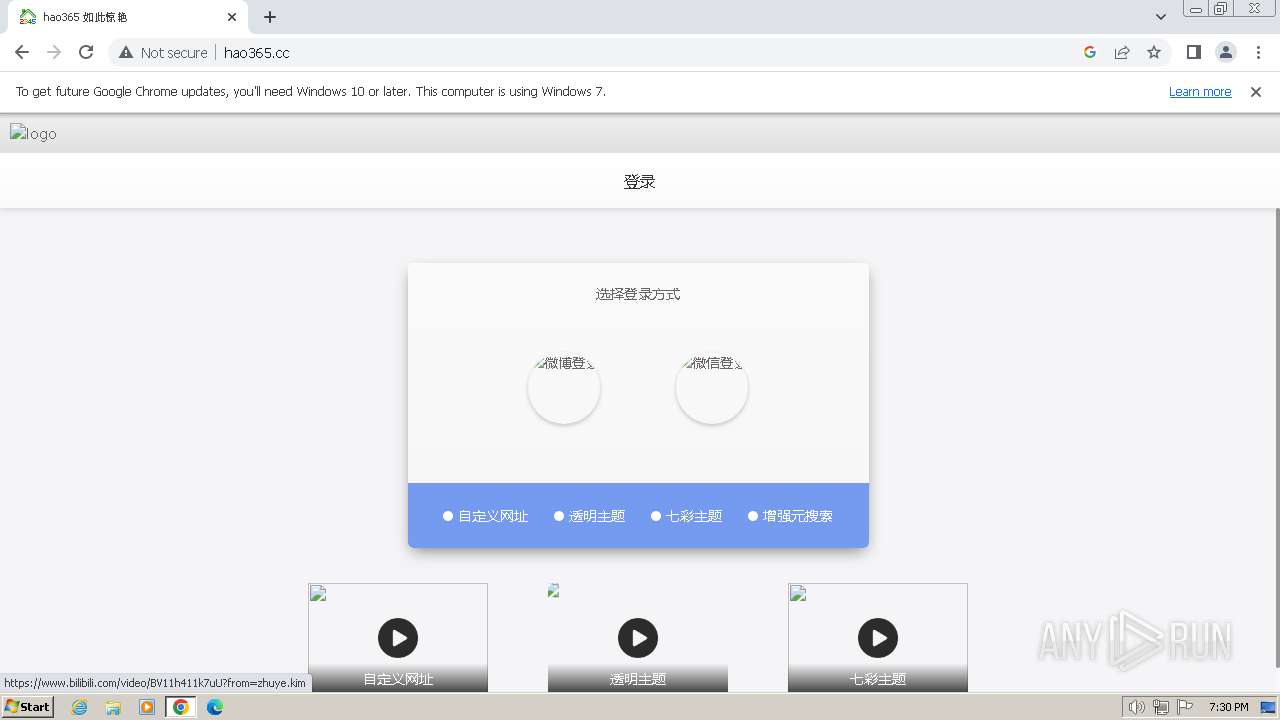The width and height of the screenshot is (1280, 720).
Task: Close the hao365 tab
Action: pyautogui.click(x=232, y=17)
